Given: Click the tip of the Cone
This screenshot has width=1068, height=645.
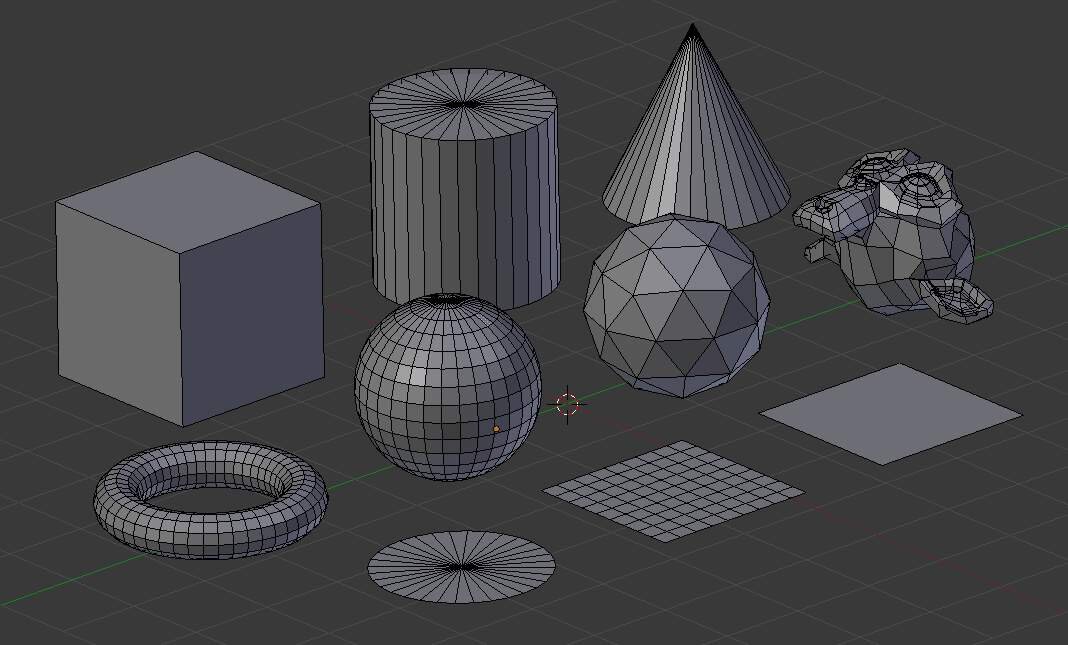Looking at the screenshot, I should click(x=692, y=22).
